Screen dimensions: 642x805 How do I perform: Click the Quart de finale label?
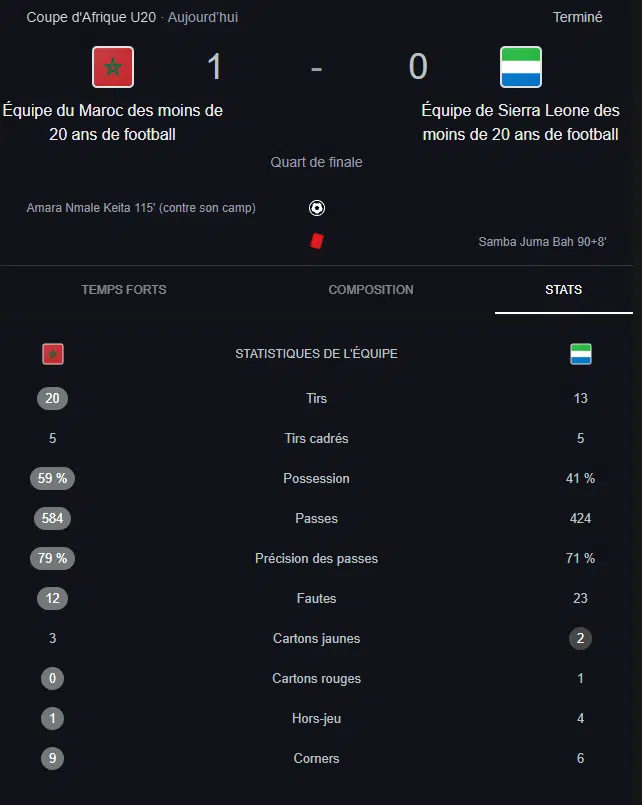[316, 161]
